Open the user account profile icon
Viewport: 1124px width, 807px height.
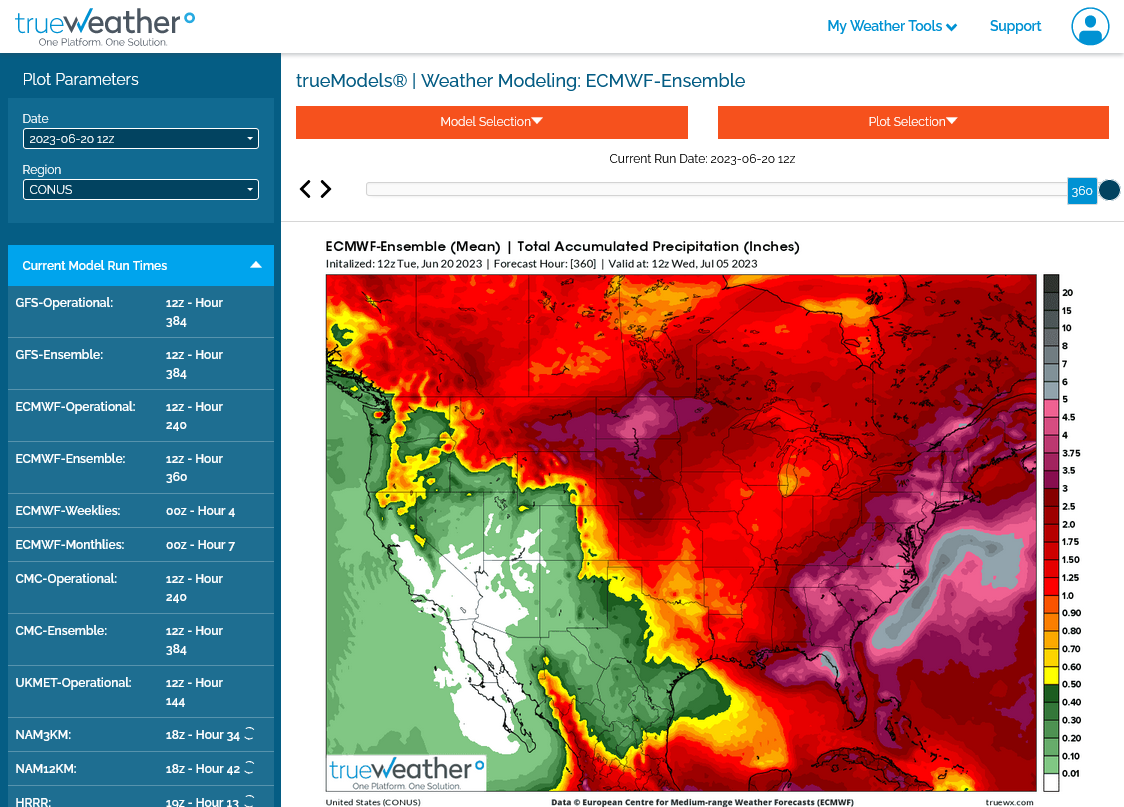tap(1090, 27)
